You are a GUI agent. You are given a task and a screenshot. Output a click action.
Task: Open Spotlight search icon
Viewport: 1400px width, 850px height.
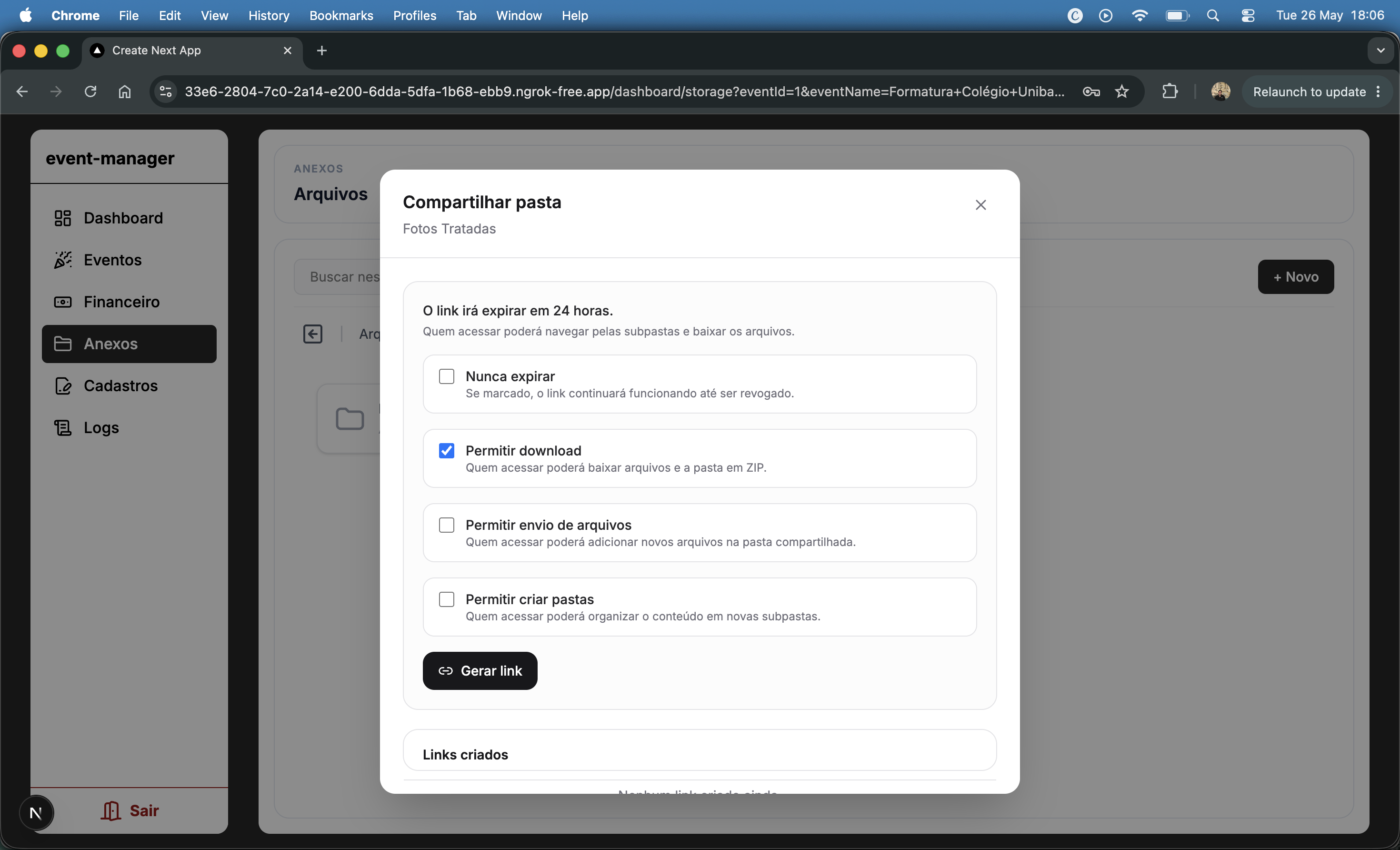click(x=1212, y=15)
